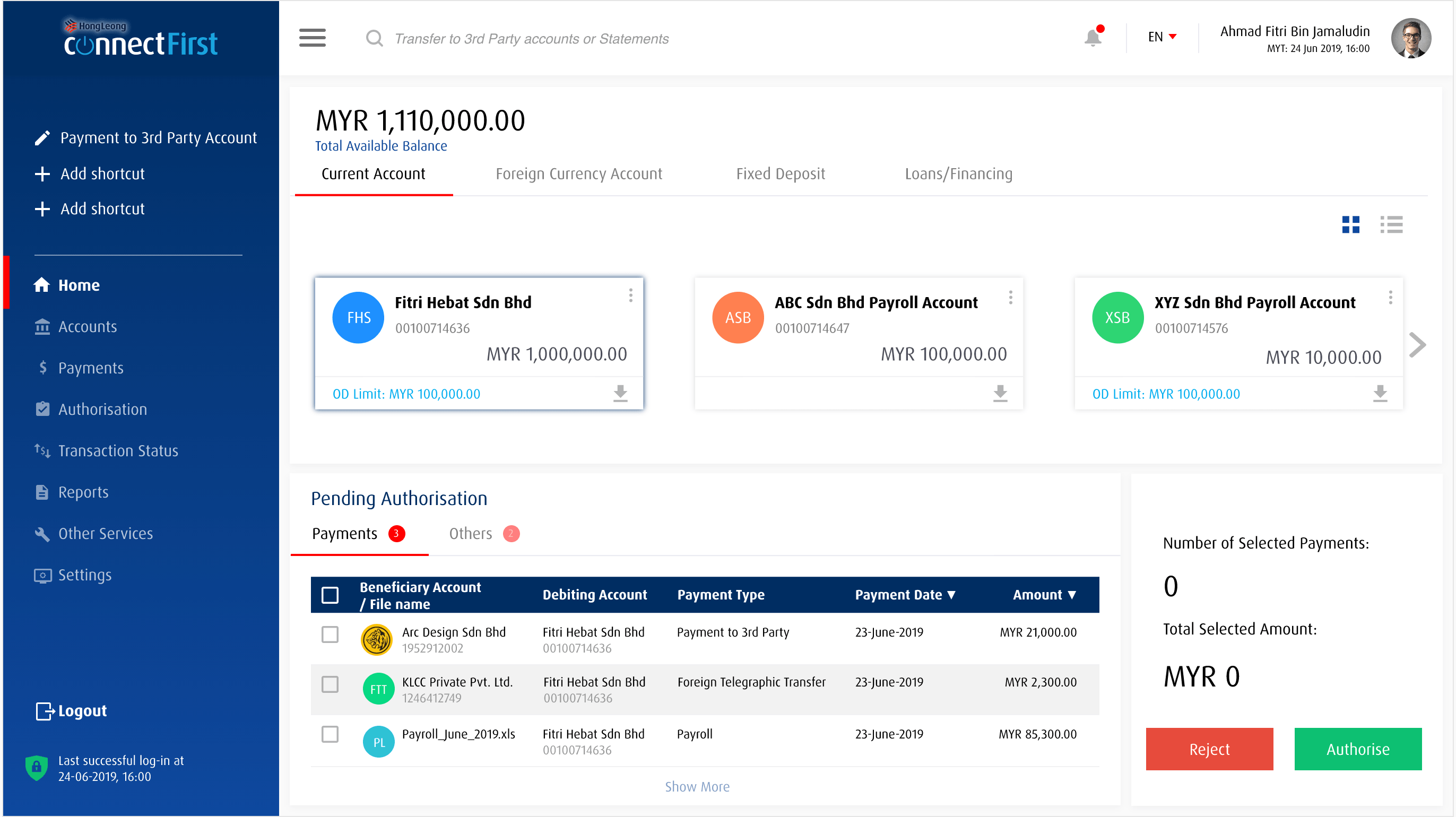Screen dimensions: 1456x817
Task: Switch to Foreign Currency Account tab
Action: point(578,174)
